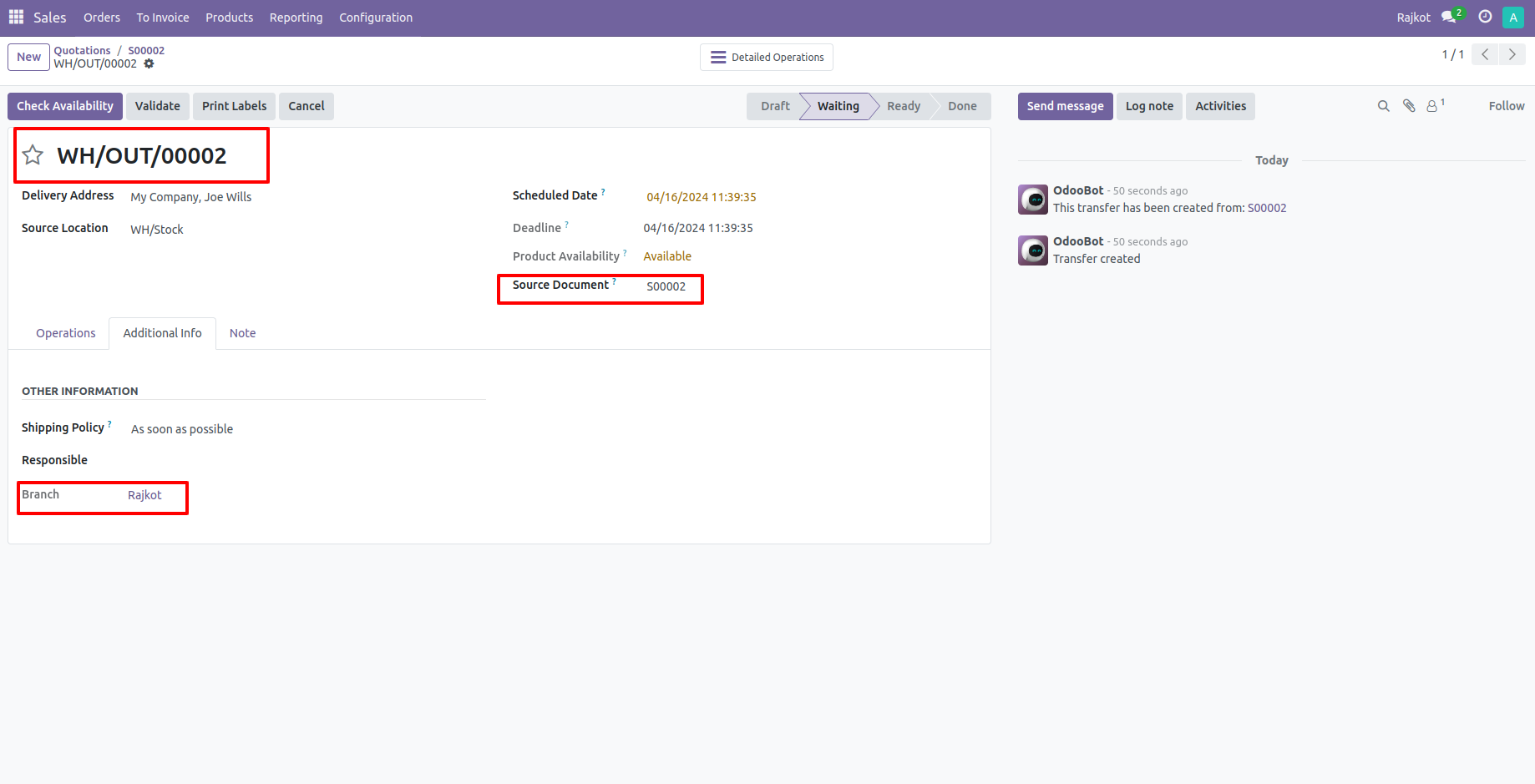This screenshot has height=784, width=1535.
Task: Open the gear actions menu beside WH/OUT/00002
Action: (x=149, y=63)
